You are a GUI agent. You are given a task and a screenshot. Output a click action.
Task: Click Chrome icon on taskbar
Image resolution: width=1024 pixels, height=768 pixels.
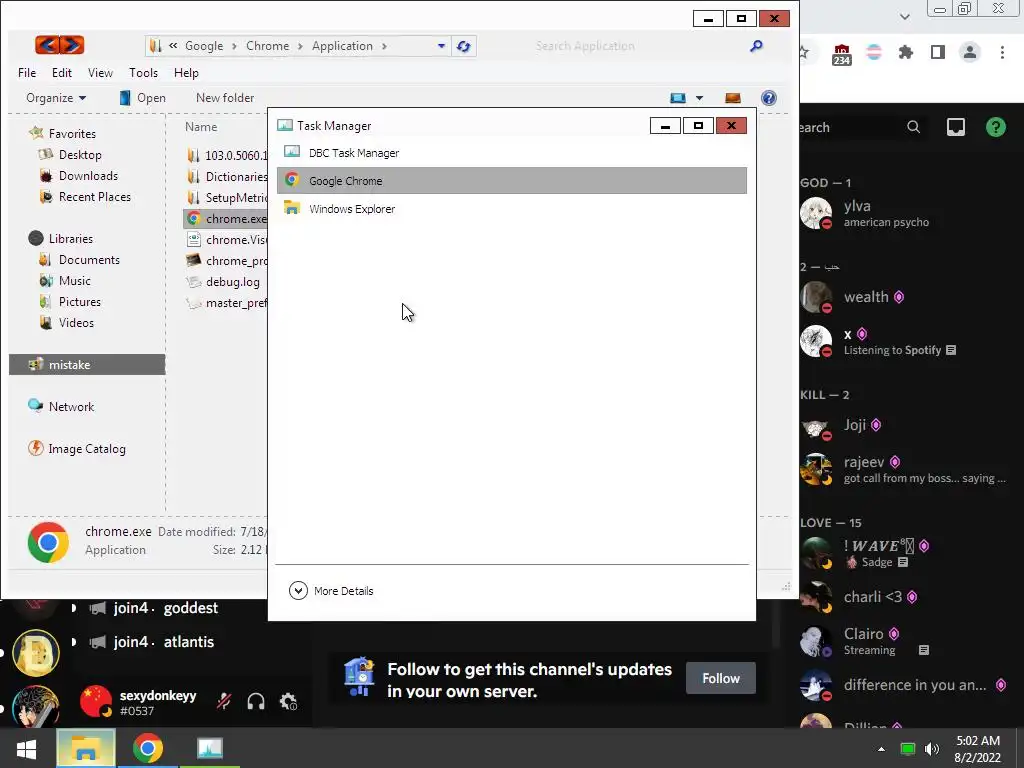tap(148, 748)
